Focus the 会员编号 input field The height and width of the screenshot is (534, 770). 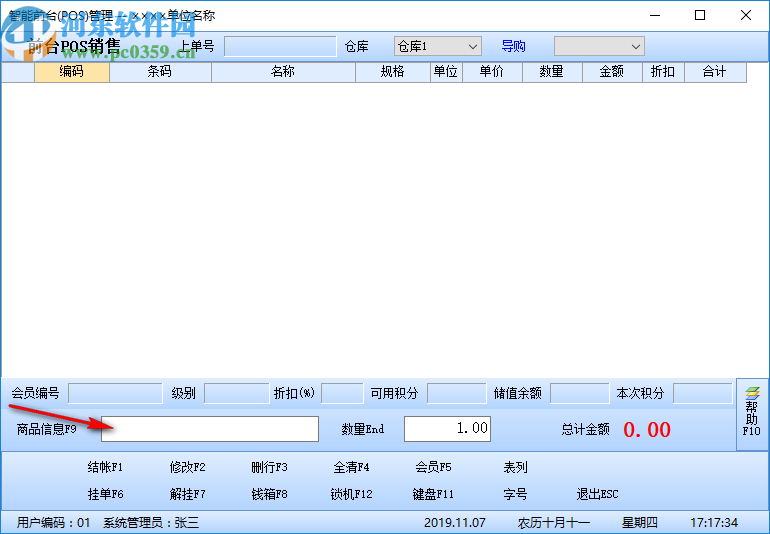(115, 393)
